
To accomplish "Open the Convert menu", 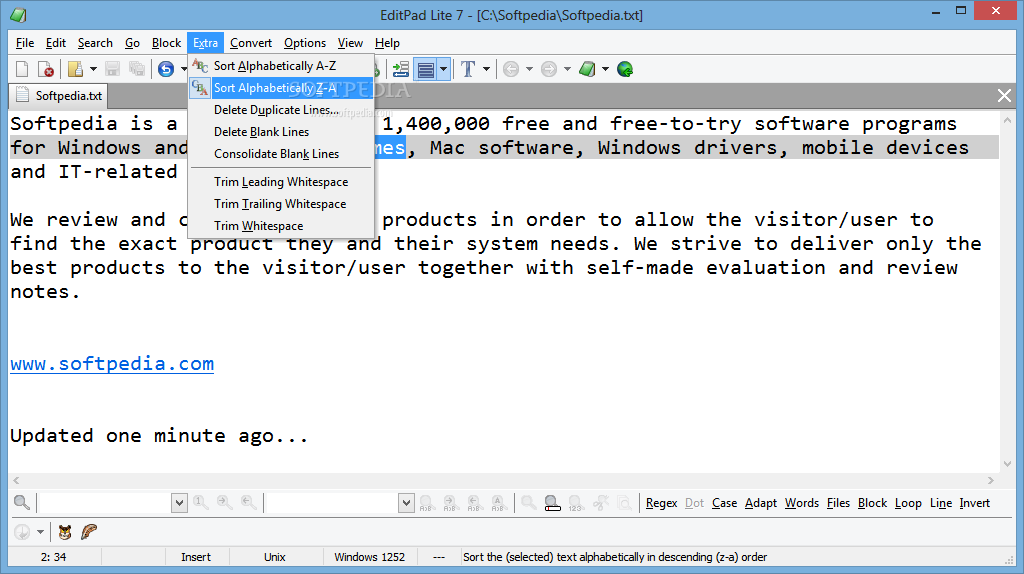I will tap(251, 43).
